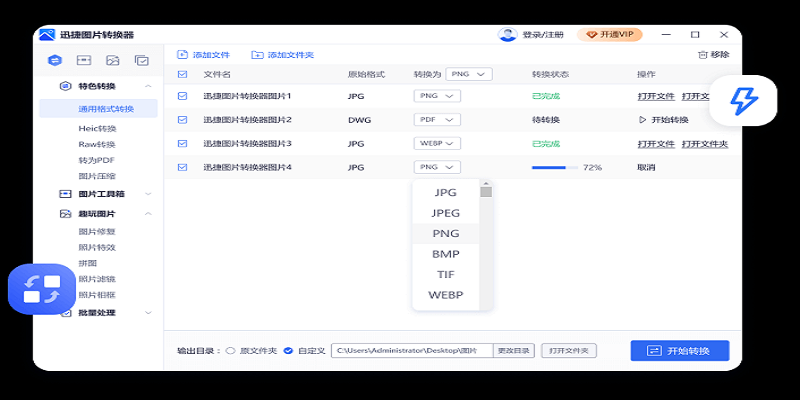Close the PNG format dropdown for 图片4

click(437, 167)
